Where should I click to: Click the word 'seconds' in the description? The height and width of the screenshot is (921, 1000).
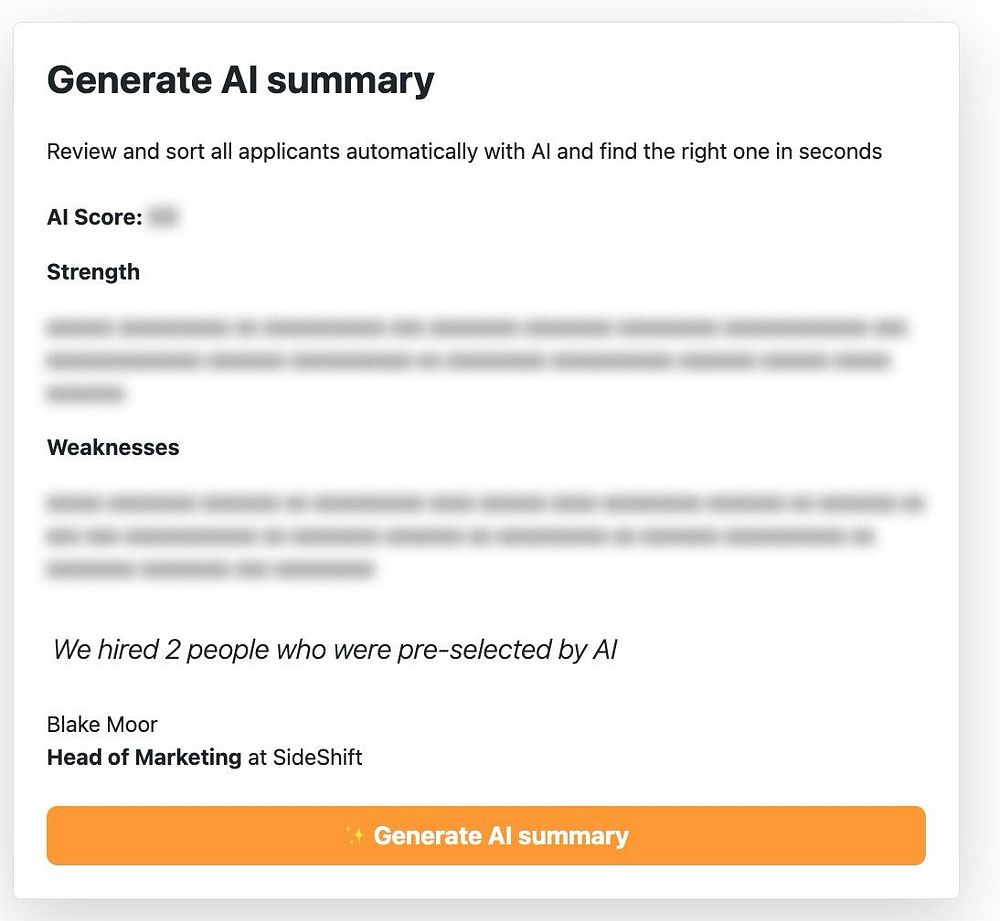point(841,152)
